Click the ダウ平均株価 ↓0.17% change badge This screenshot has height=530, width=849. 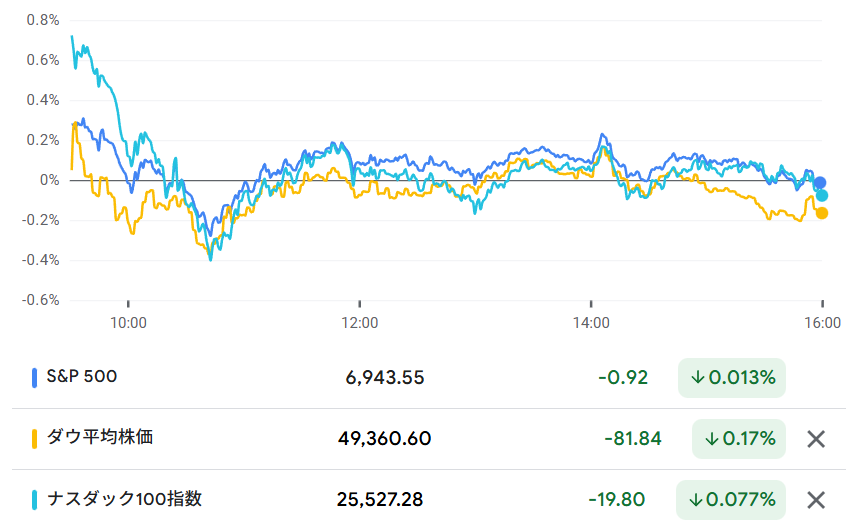(739, 438)
